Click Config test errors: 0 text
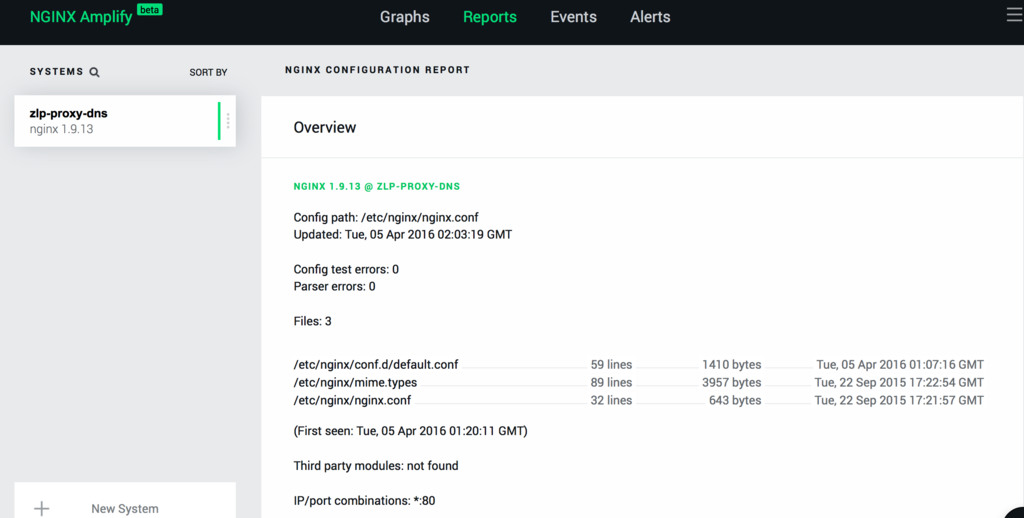Image resolution: width=1024 pixels, height=518 pixels. [x=346, y=269]
